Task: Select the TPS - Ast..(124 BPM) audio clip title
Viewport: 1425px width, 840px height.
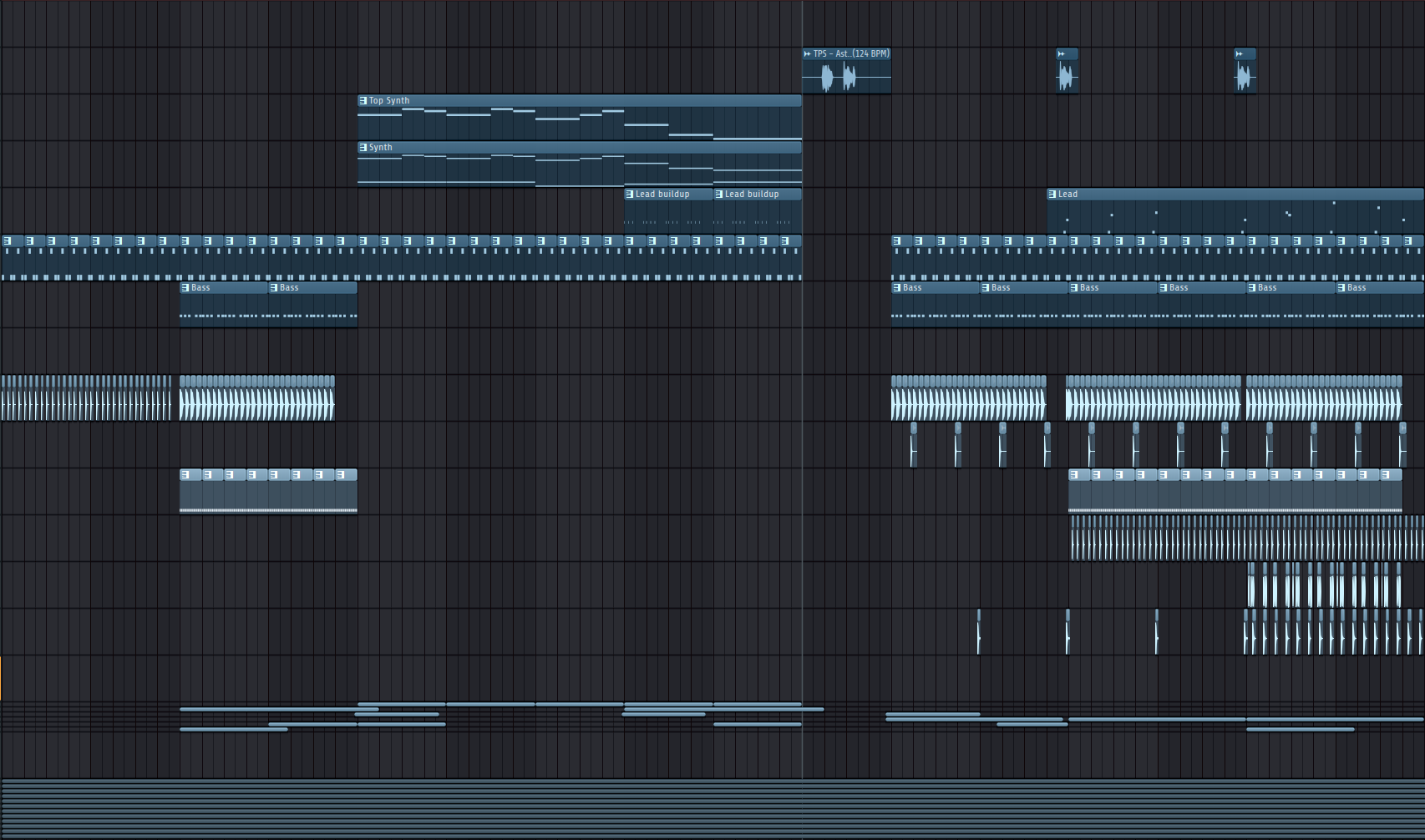Action: coord(851,53)
